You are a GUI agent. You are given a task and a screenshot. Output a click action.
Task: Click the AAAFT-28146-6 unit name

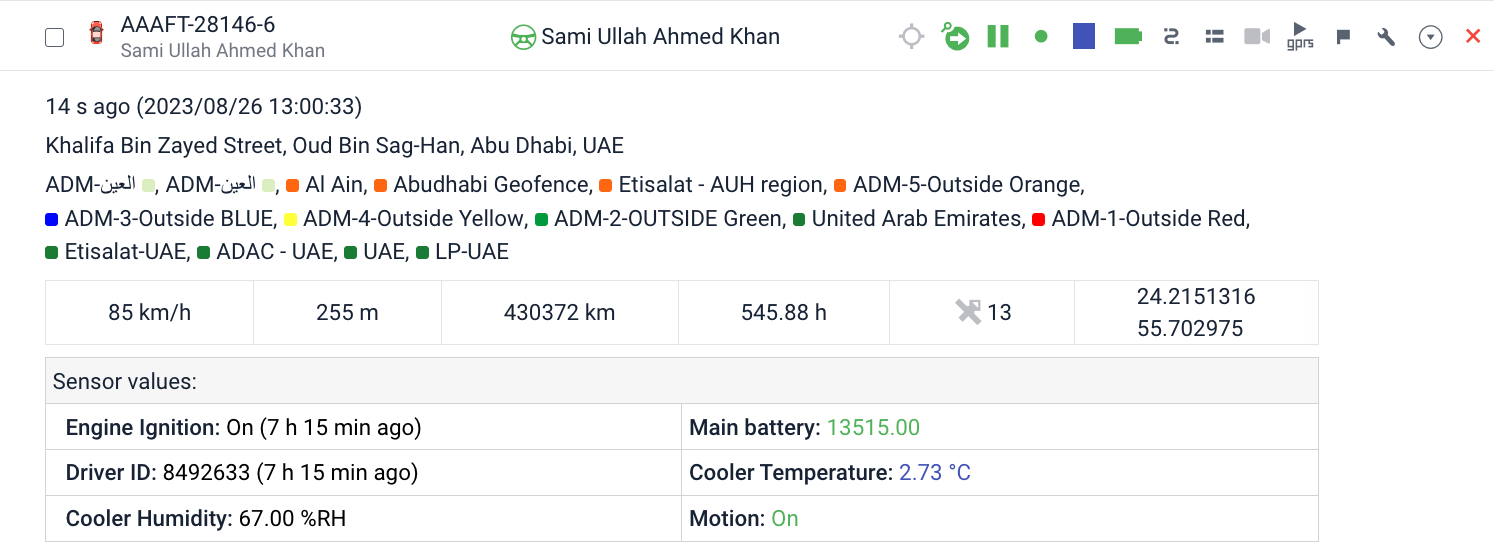pyautogui.click(x=198, y=25)
